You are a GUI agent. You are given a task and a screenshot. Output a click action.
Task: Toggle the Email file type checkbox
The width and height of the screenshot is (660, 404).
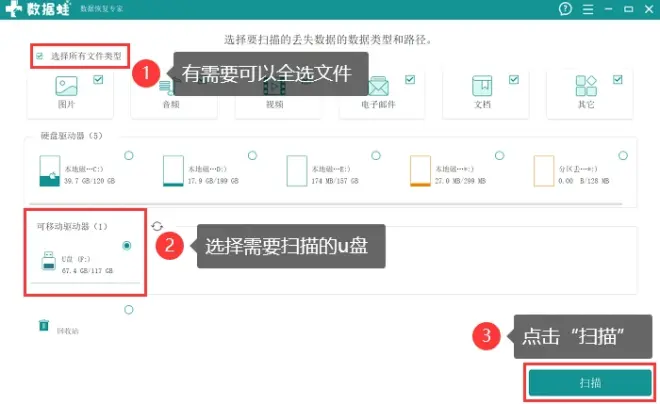411,78
